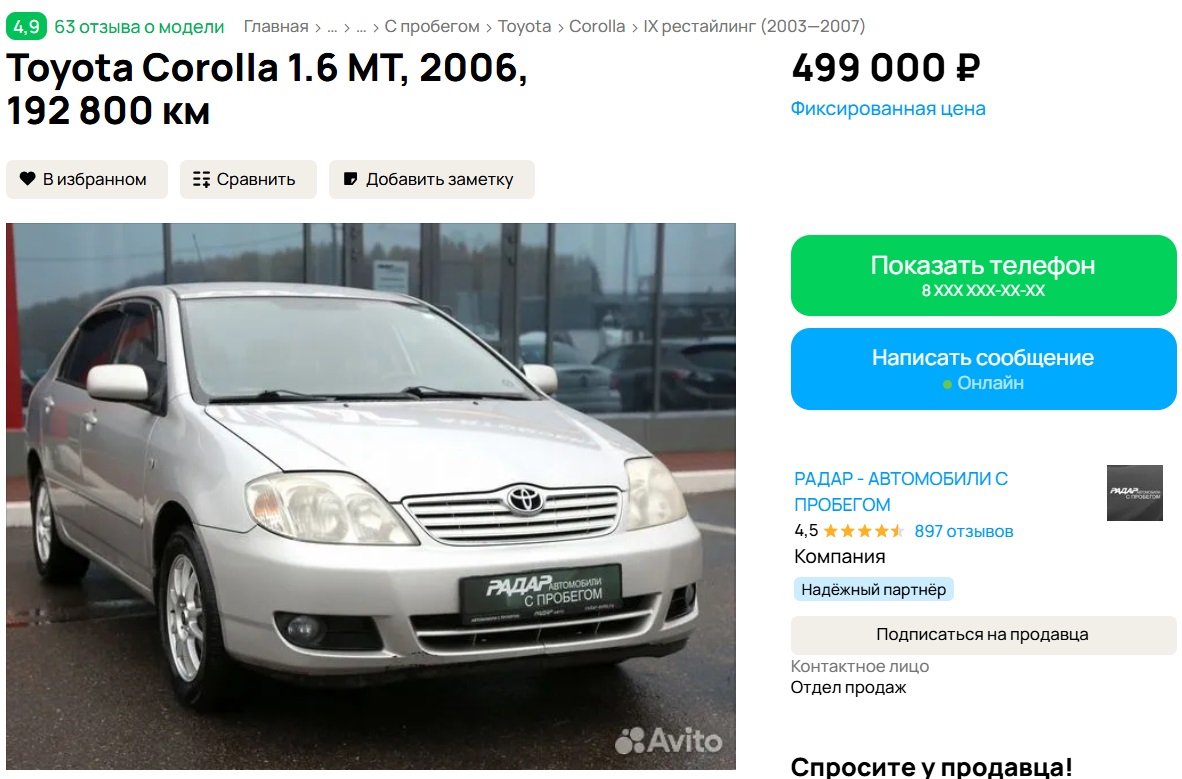Image resolution: width=1182 pixels, height=779 pixels.
Task: Toggle the В избранном favorite button
Action: (x=87, y=179)
